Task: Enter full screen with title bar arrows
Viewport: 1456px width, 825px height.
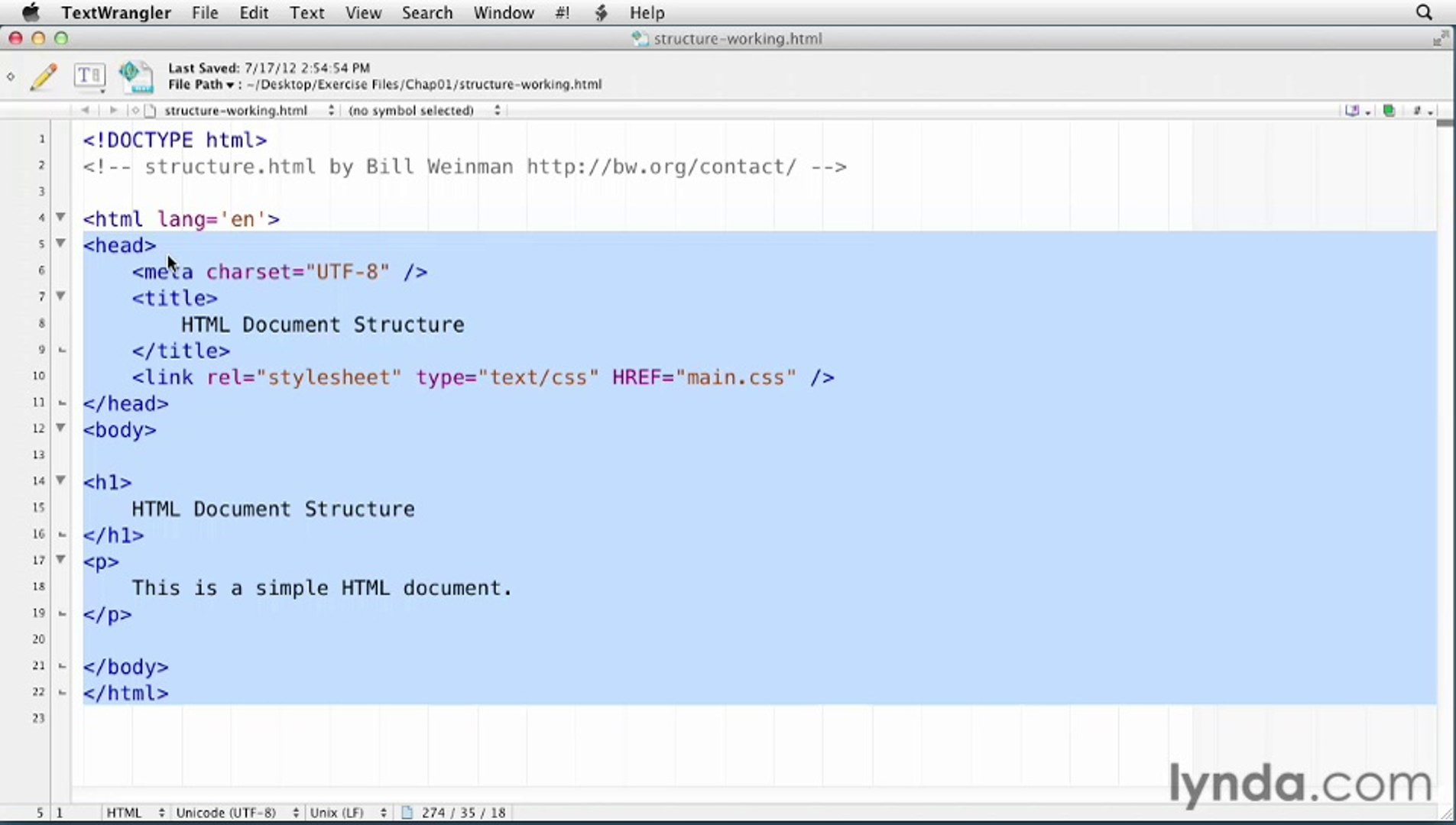Action: click(x=1441, y=38)
